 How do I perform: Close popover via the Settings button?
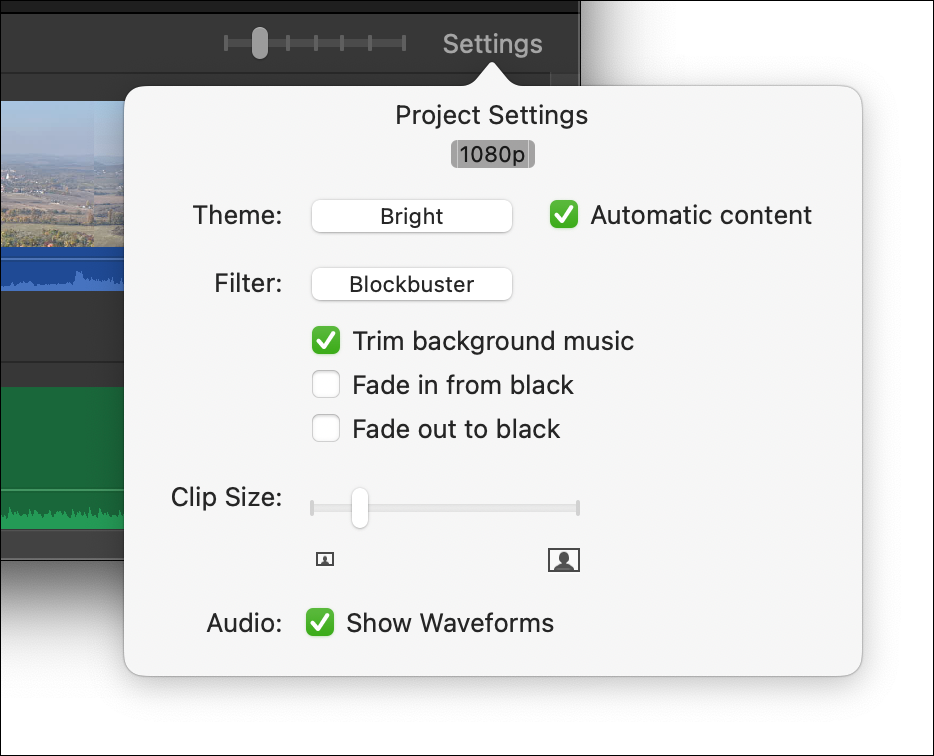pyautogui.click(x=493, y=43)
